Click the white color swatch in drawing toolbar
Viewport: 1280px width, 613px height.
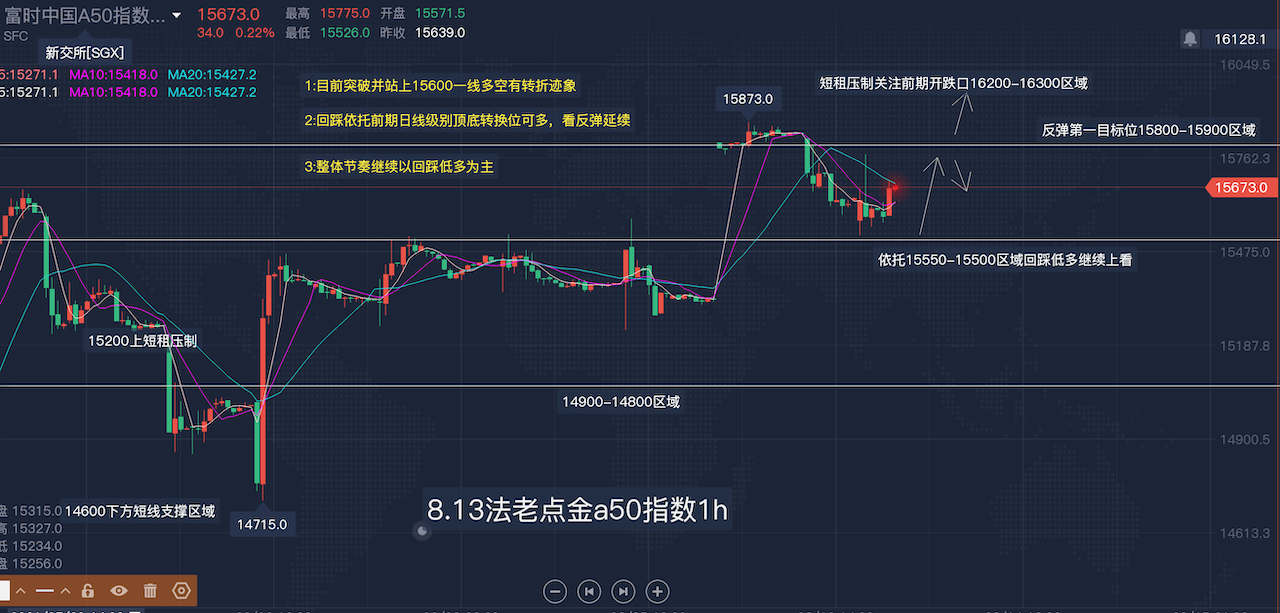4,590
